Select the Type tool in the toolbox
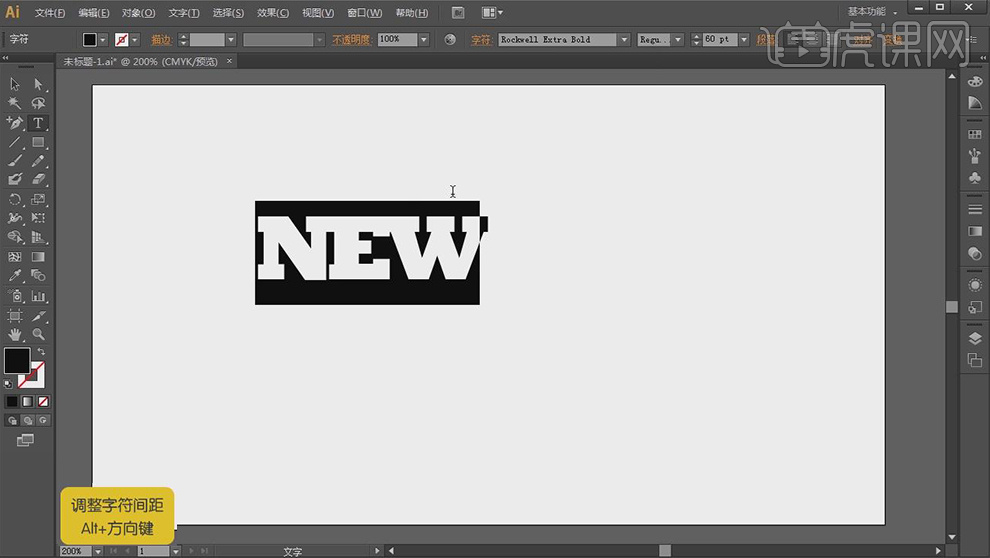Viewport: 990px width, 558px height. (x=38, y=123)
